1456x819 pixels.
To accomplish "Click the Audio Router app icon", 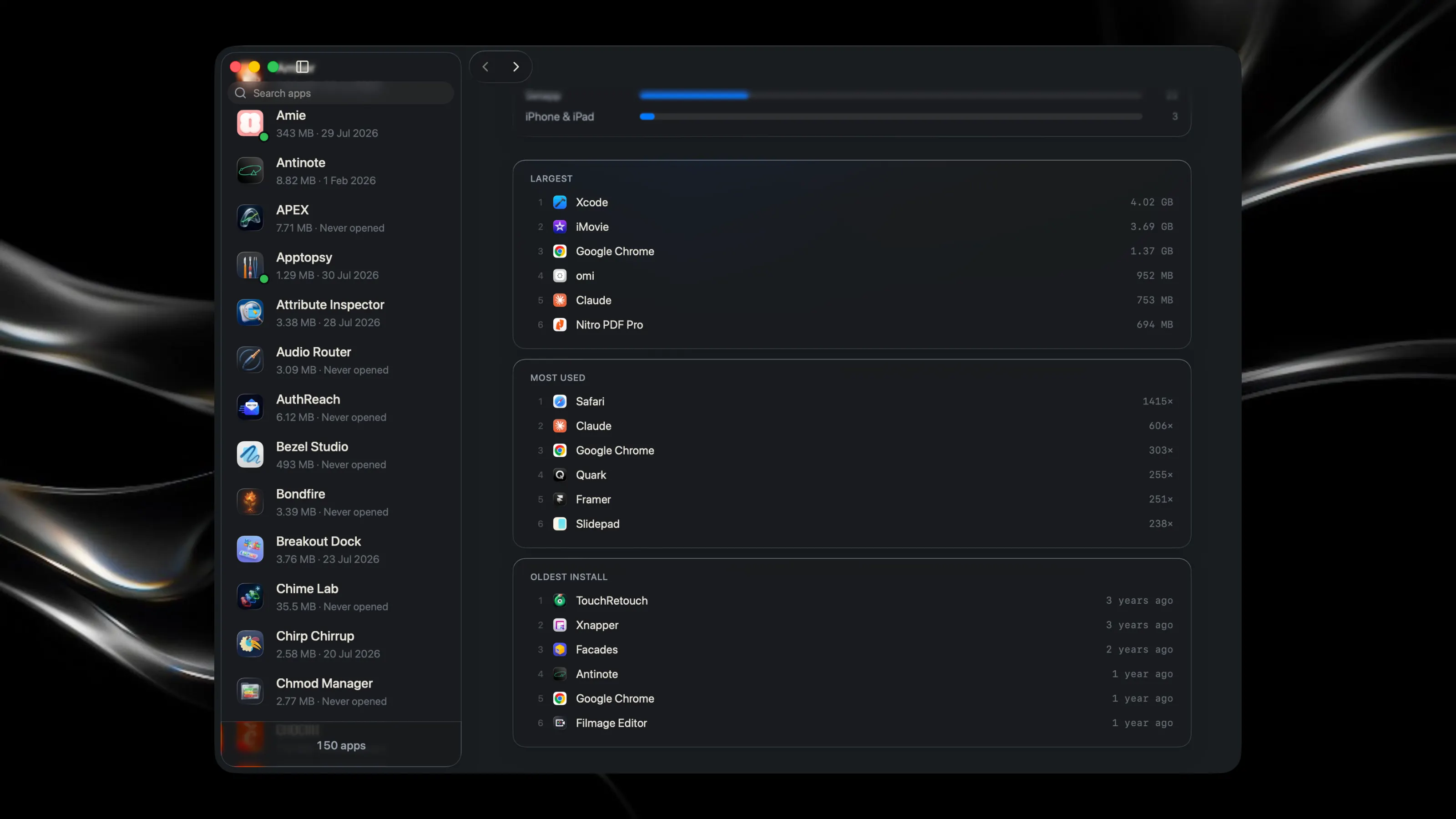I will pos(250,360).
